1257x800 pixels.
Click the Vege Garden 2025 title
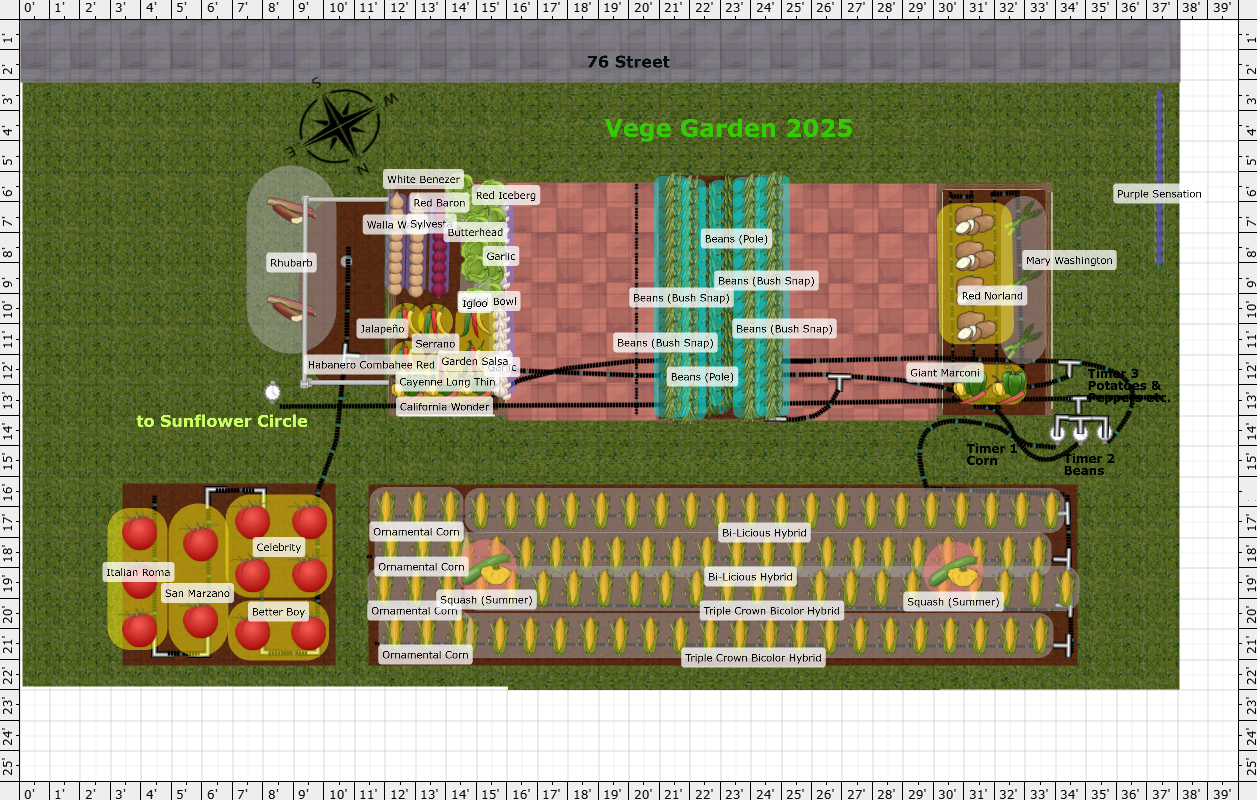(x=729, y=128)
